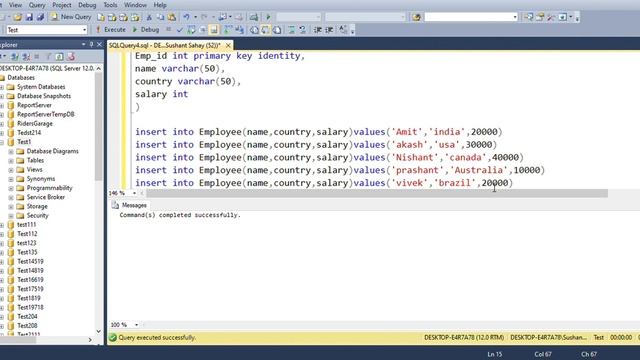Collapse the Test1 database node

point(2,142)
